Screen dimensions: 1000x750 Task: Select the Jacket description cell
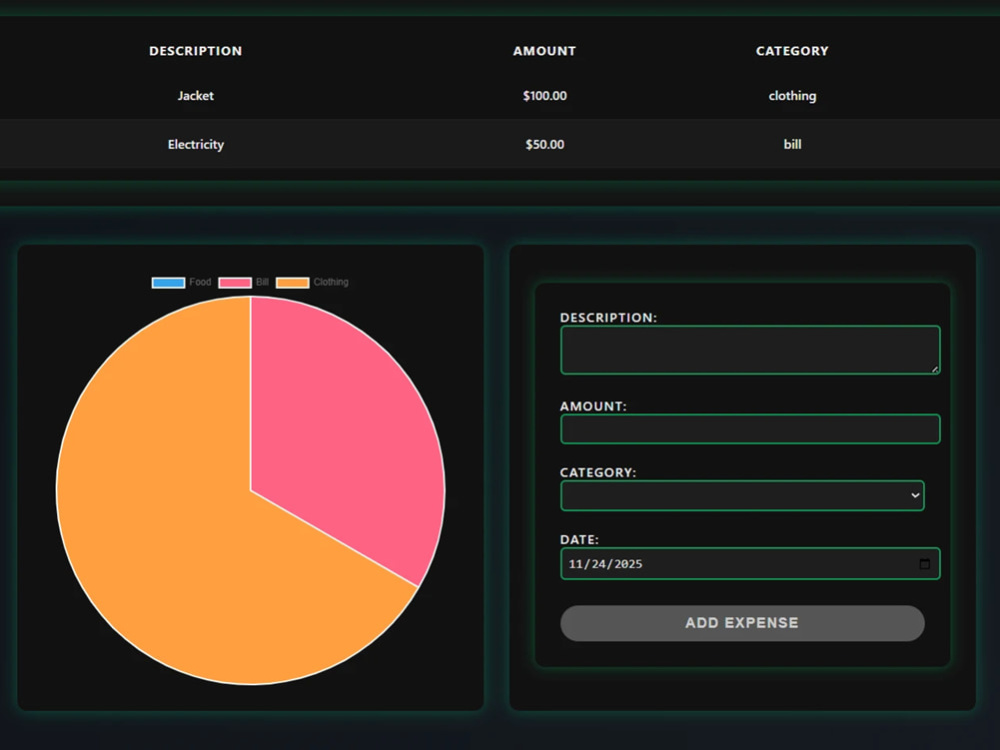pos(196,96)
